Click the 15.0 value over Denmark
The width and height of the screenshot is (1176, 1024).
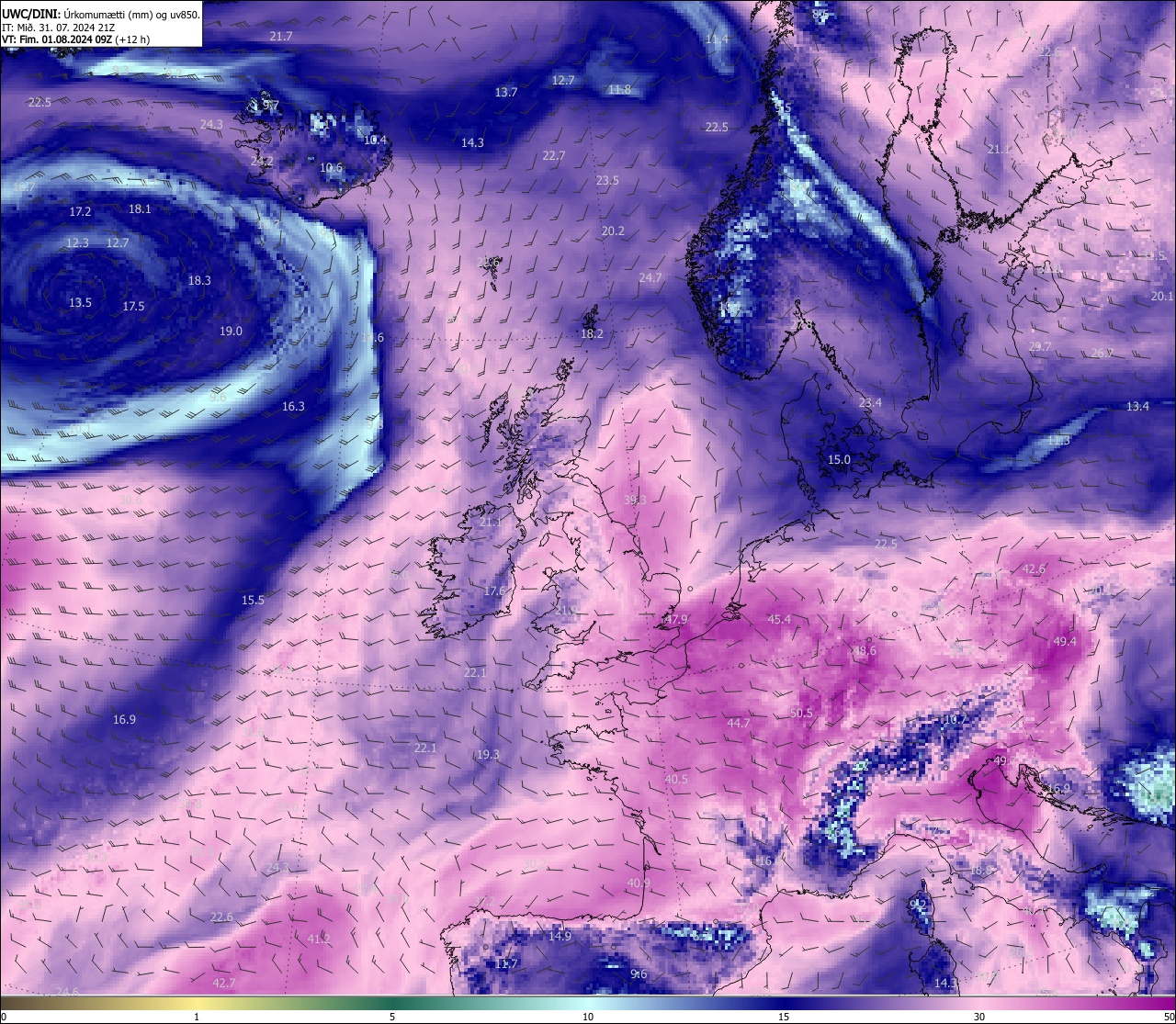[x=839, y=459]
